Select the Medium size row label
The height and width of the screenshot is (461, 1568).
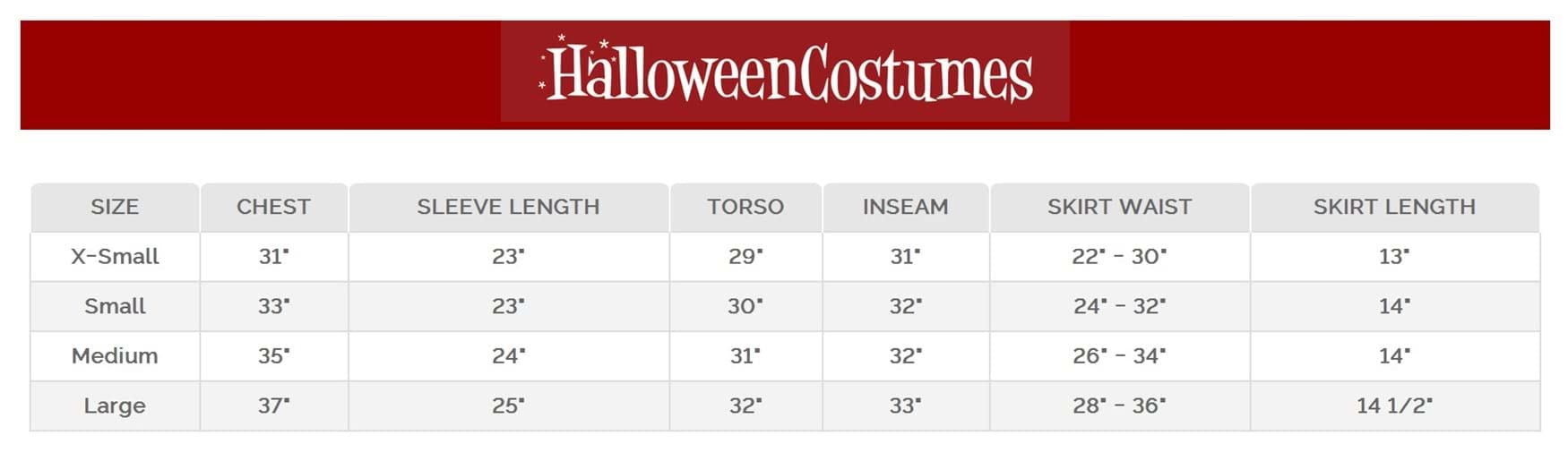(115, 356)
